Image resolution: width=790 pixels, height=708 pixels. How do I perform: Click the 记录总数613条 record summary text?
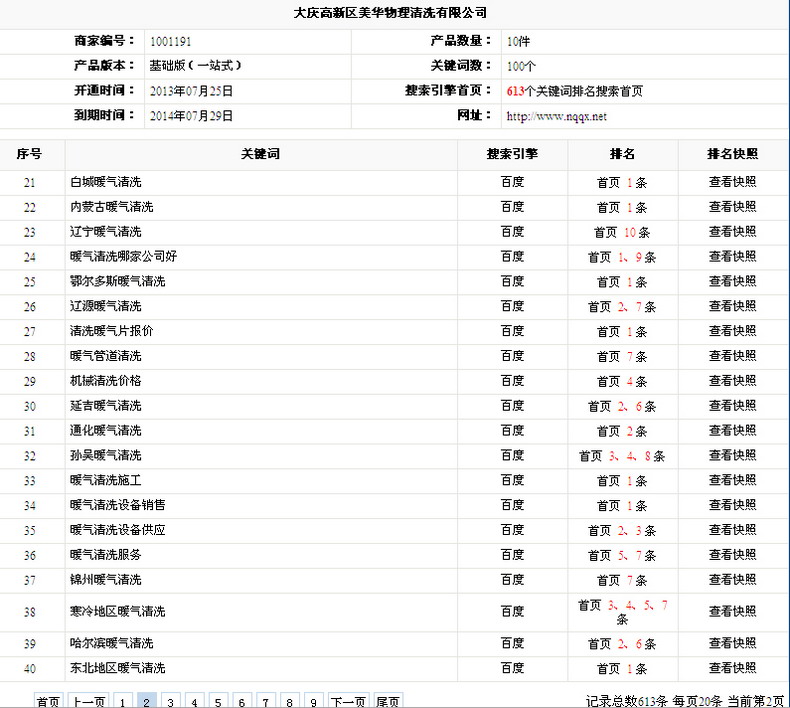tap(627, 700)
